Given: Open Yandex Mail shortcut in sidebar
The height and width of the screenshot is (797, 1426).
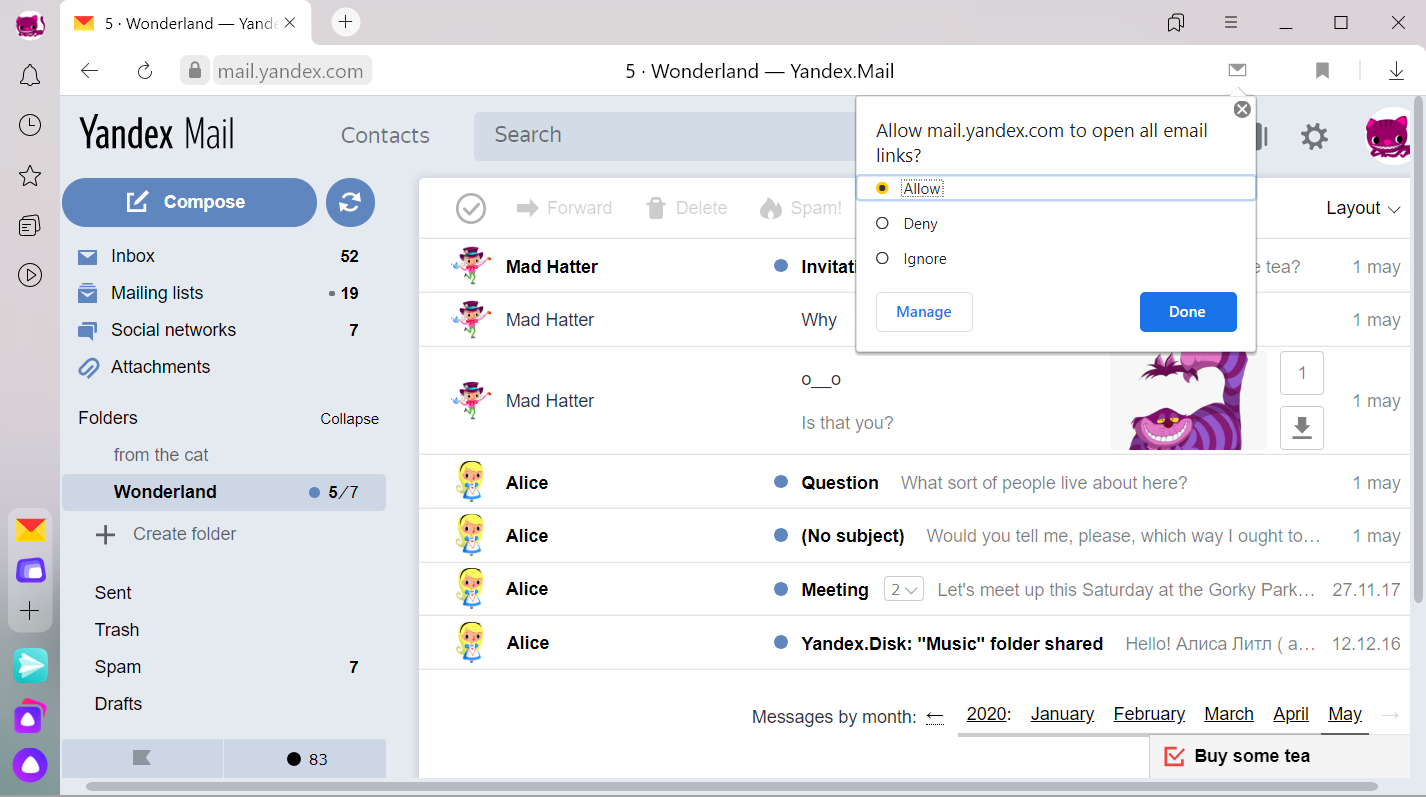Looking at the screenshot, I should [x=30, y=530].
